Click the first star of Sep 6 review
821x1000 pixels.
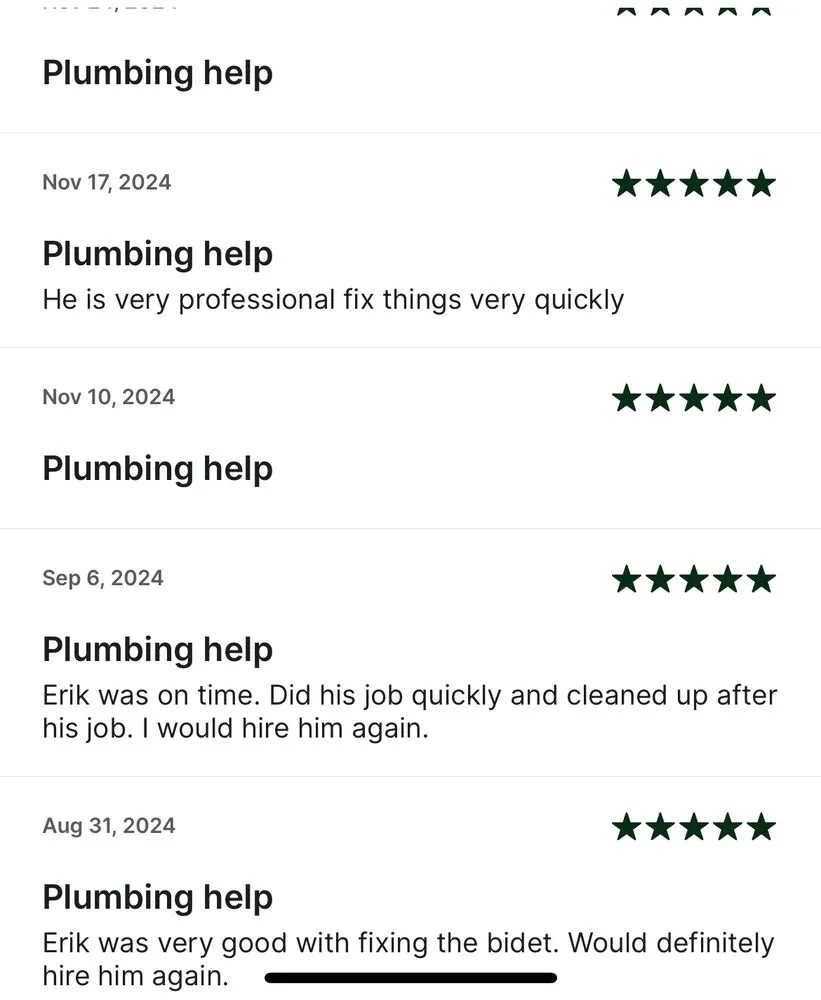coord(627,579)
